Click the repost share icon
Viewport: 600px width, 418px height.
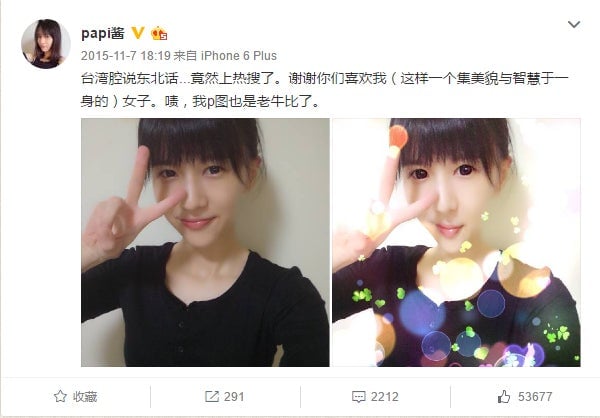[x=212, y=397]
